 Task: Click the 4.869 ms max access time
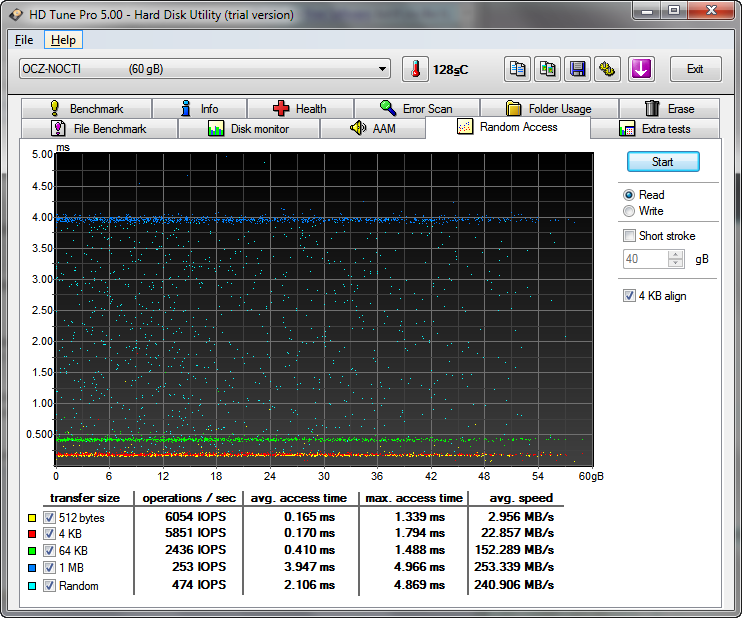tap(419, 585)
